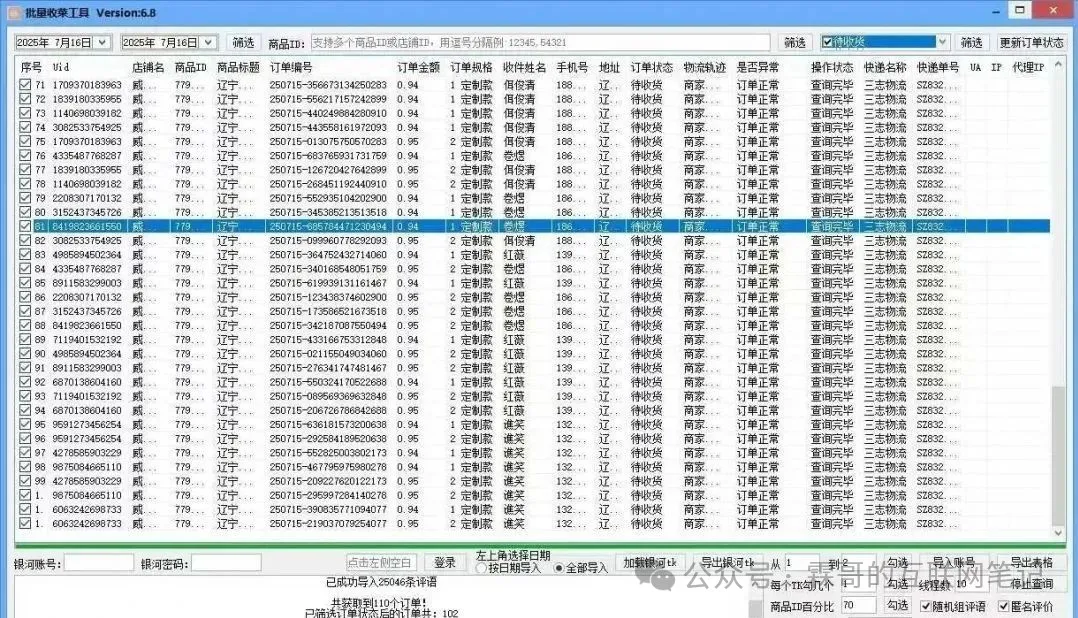This screenshot has height=618, width=1078.
Task: Sort by the 订单编号 column header
Action: (291, 67)
